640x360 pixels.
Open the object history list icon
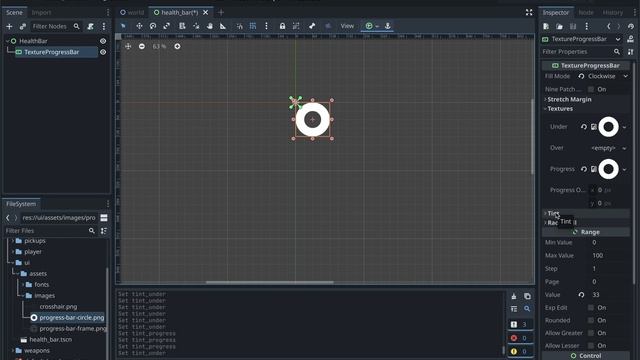[x=631, y=27]
